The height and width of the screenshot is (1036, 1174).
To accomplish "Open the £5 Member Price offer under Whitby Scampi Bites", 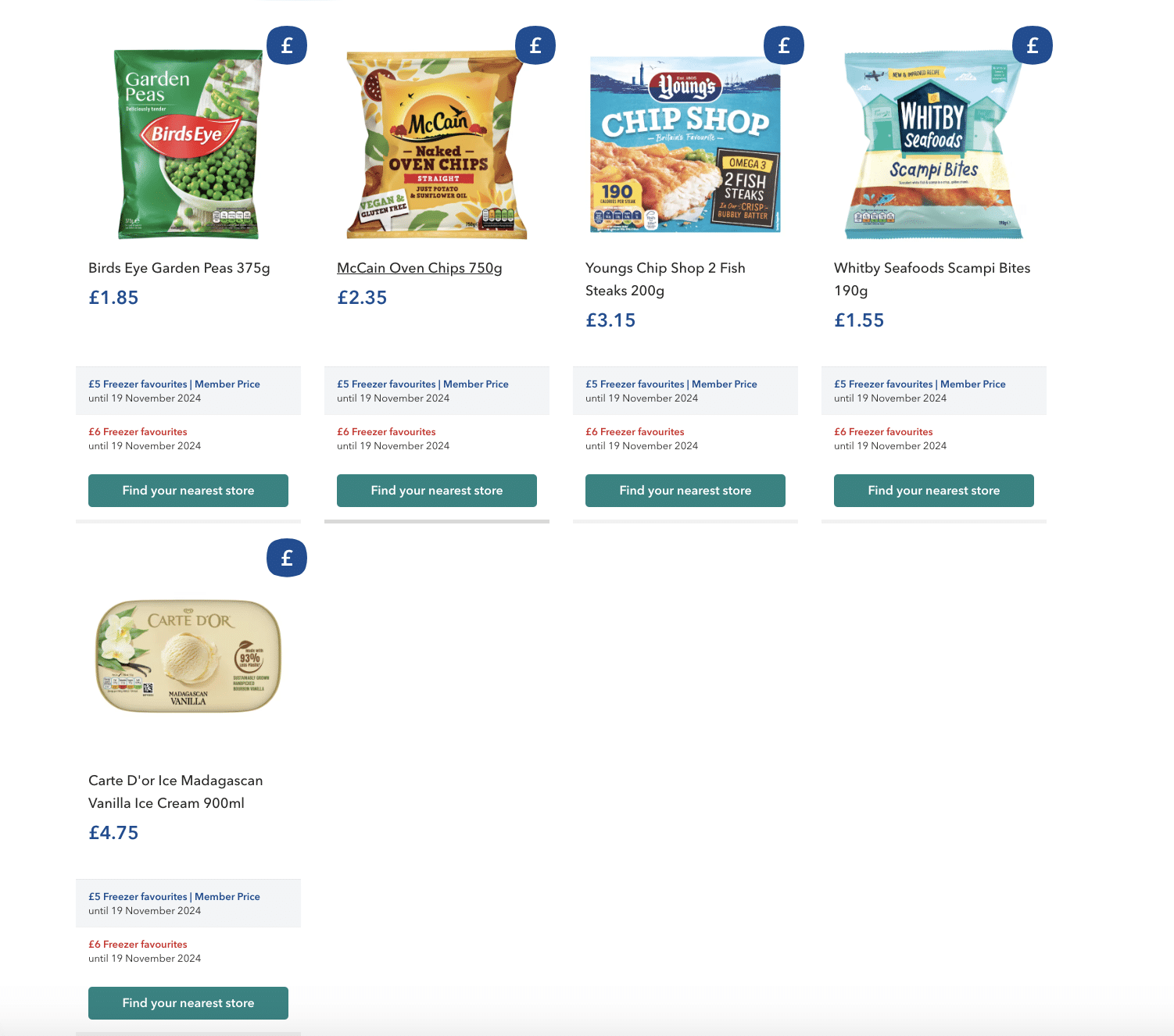I will tap(919, 384).
